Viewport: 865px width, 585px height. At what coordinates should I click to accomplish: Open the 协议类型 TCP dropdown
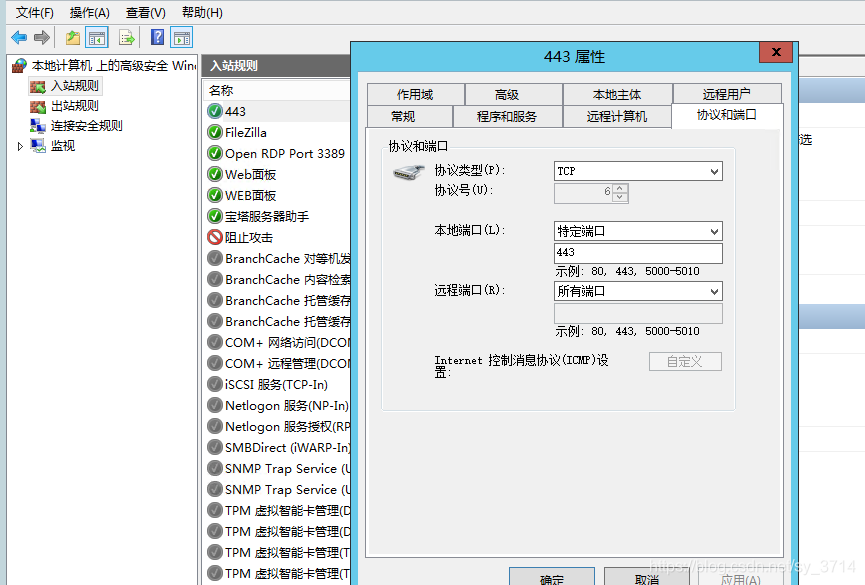pos(712,171)
